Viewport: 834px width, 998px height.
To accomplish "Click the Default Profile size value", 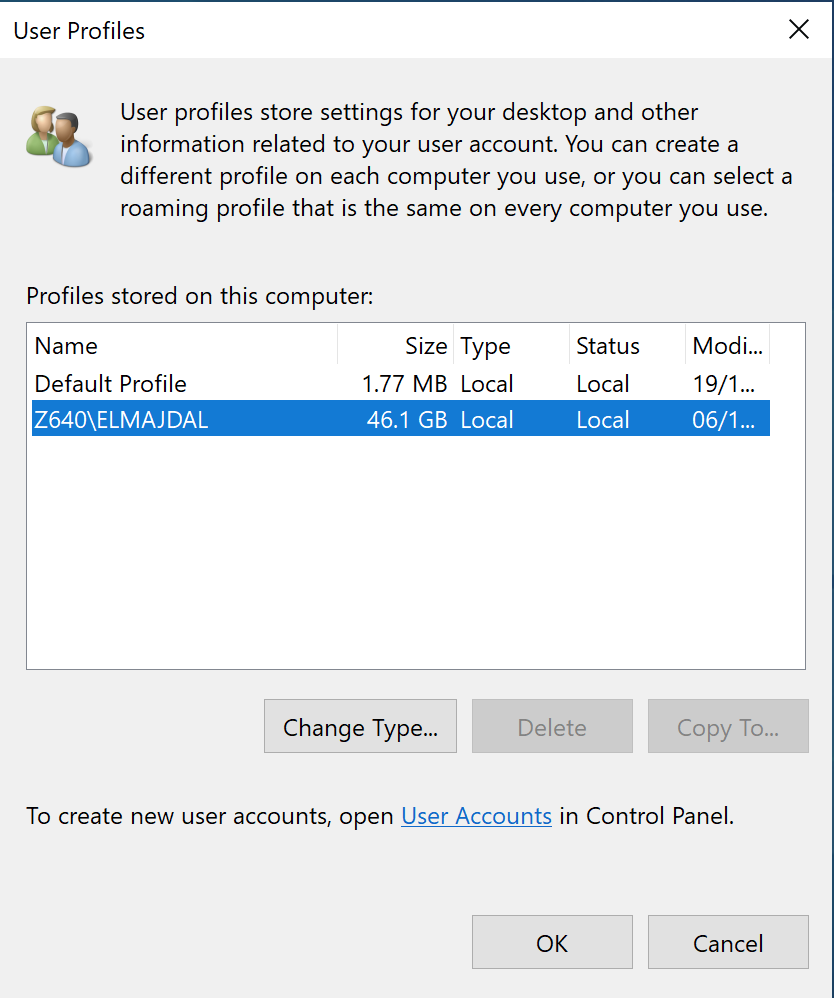I will point(404,383).
